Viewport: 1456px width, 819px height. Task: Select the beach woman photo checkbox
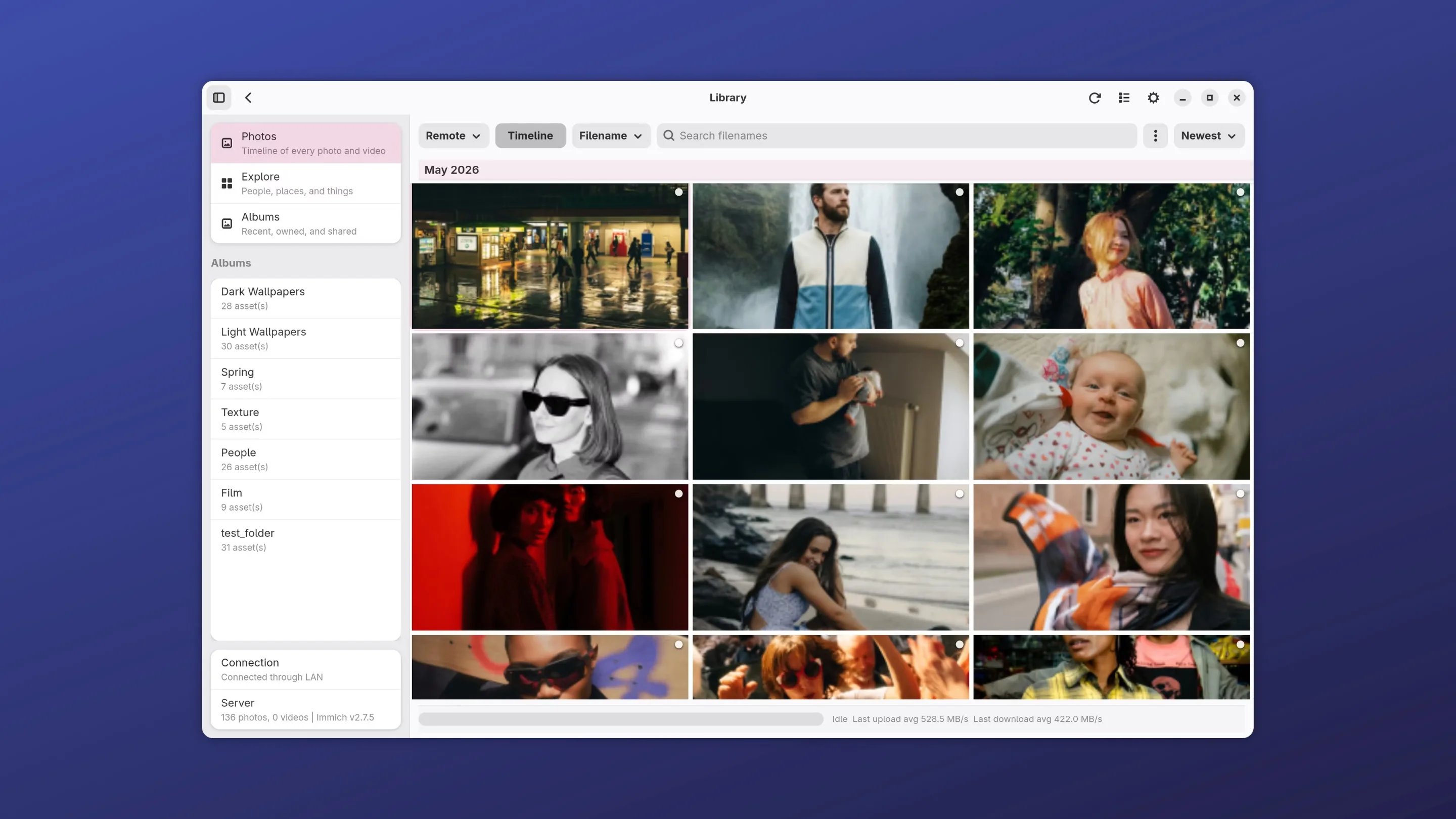click(960, 494)
